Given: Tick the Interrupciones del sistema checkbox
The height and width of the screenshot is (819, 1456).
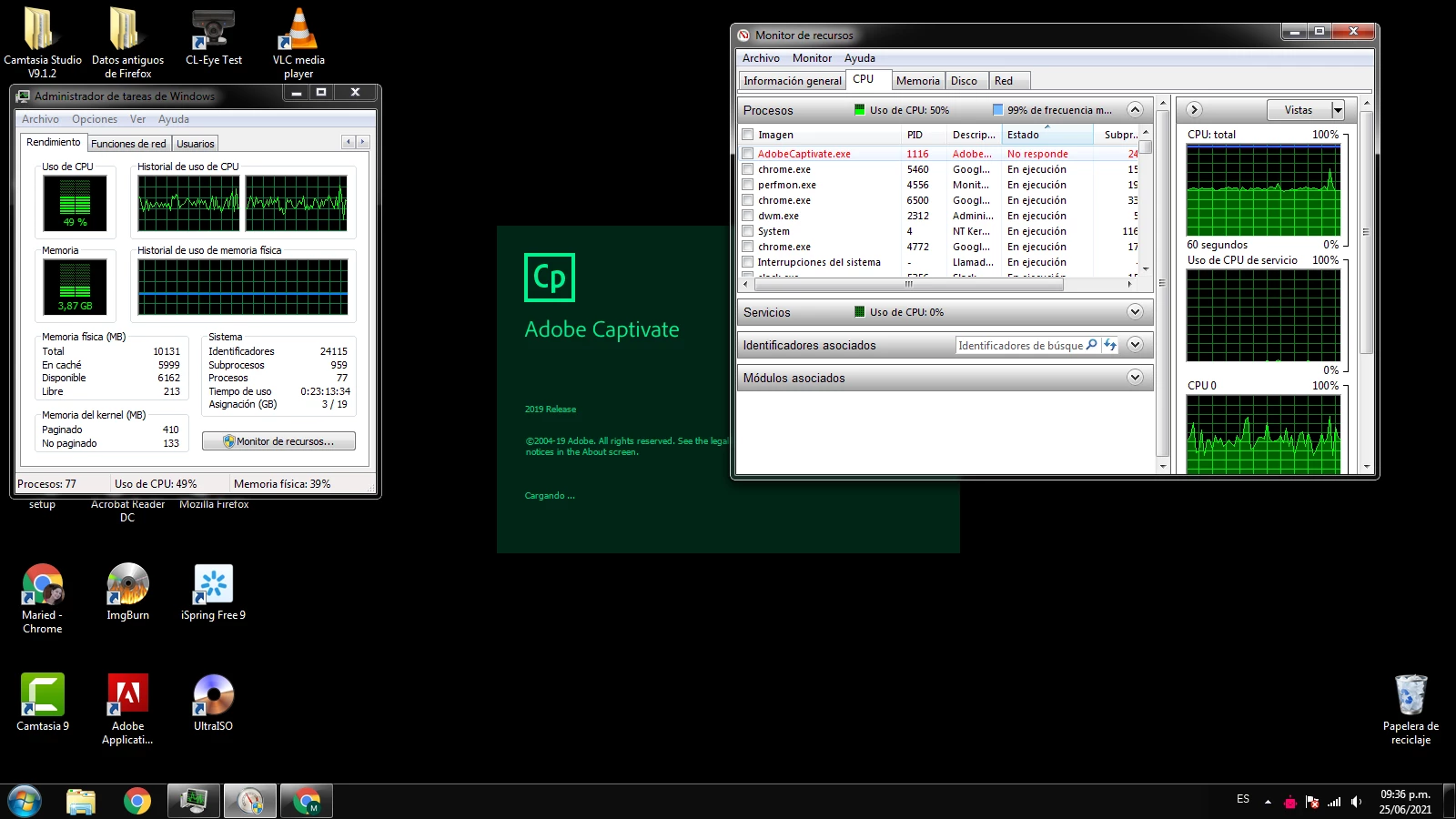Looking at the screenshot, I should [748, 262].
